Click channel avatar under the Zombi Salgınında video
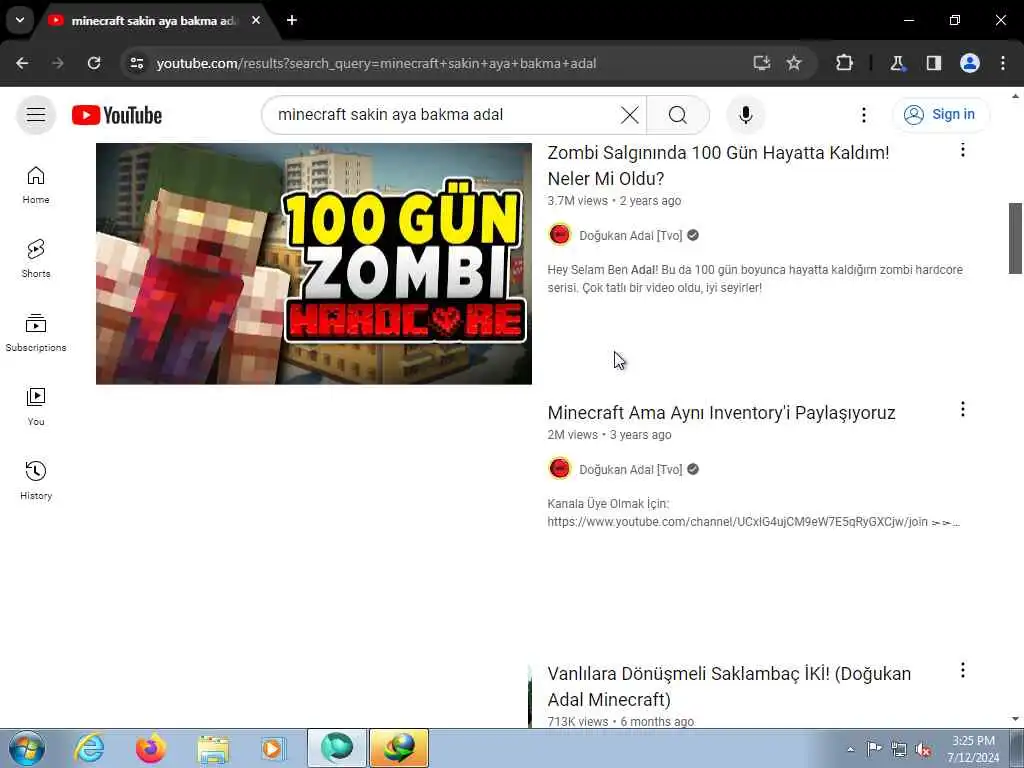Image resolution: width=1024 pixels, height=768 pixels. (560, 234)
